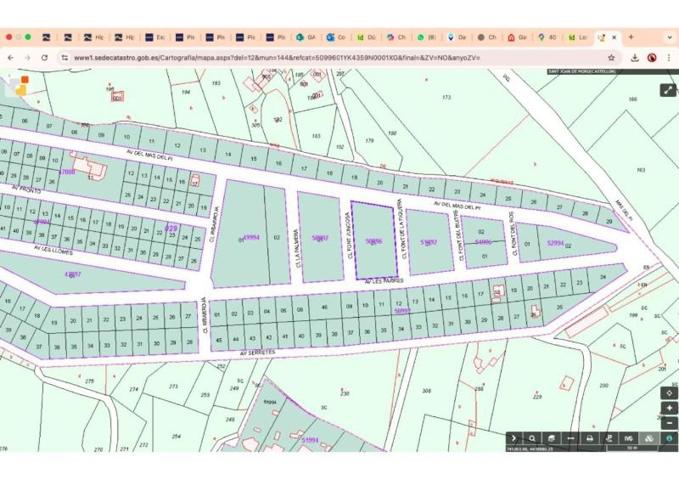Open the browser three-dot menu
The image size is (679, 480).
668,58
